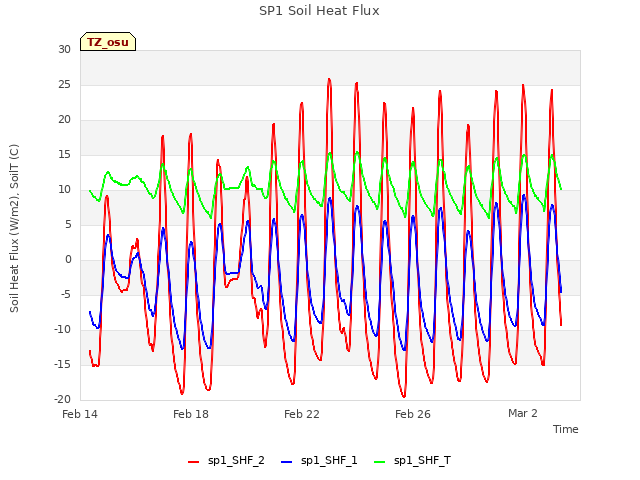Click the Feb 14 x-axis label
This screenshot has height=480, width=640.
(x=80, y=414)
